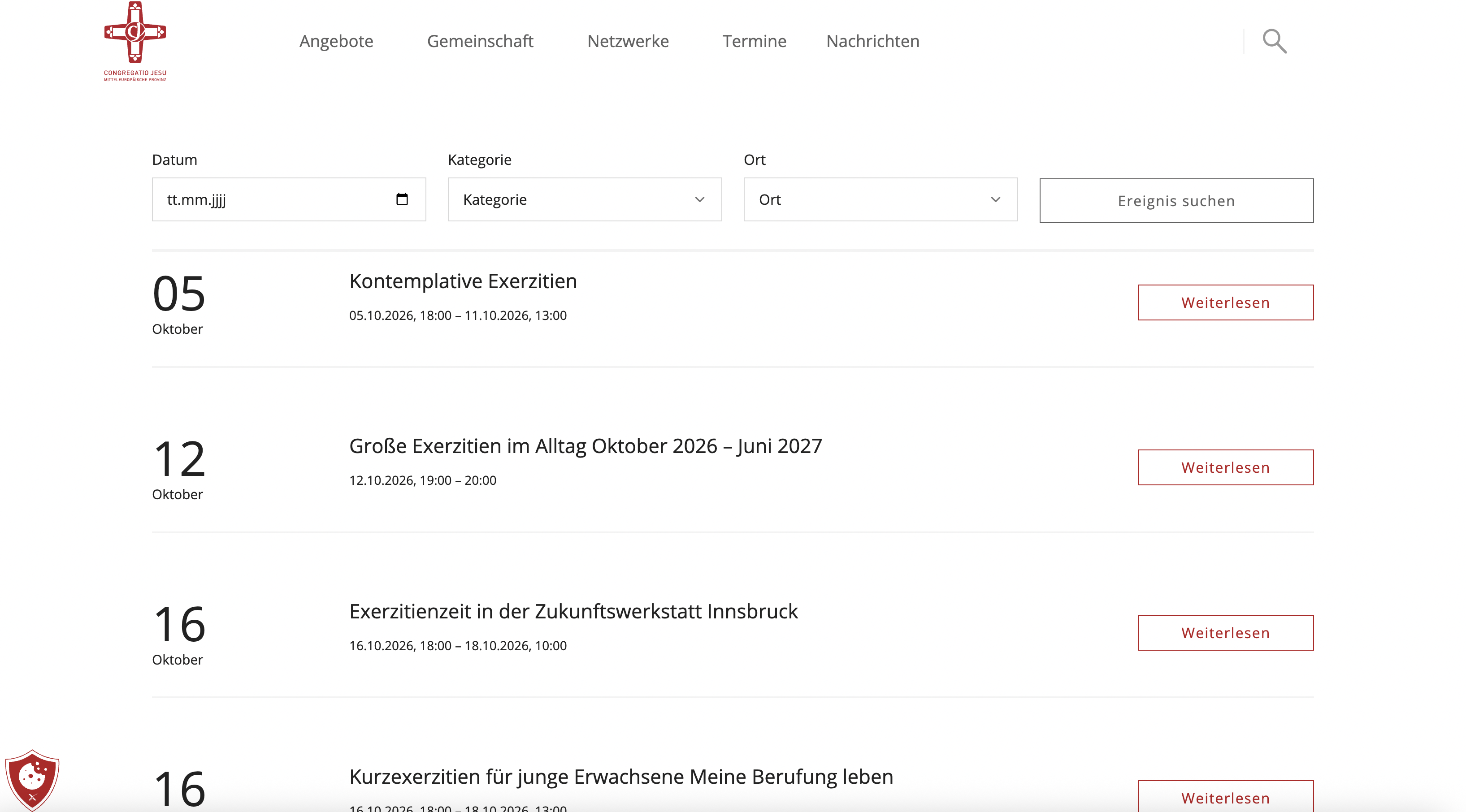Open the cookie shield settings icon
The height and width of the screenshot is (812, 1466).
coord(32,780)
